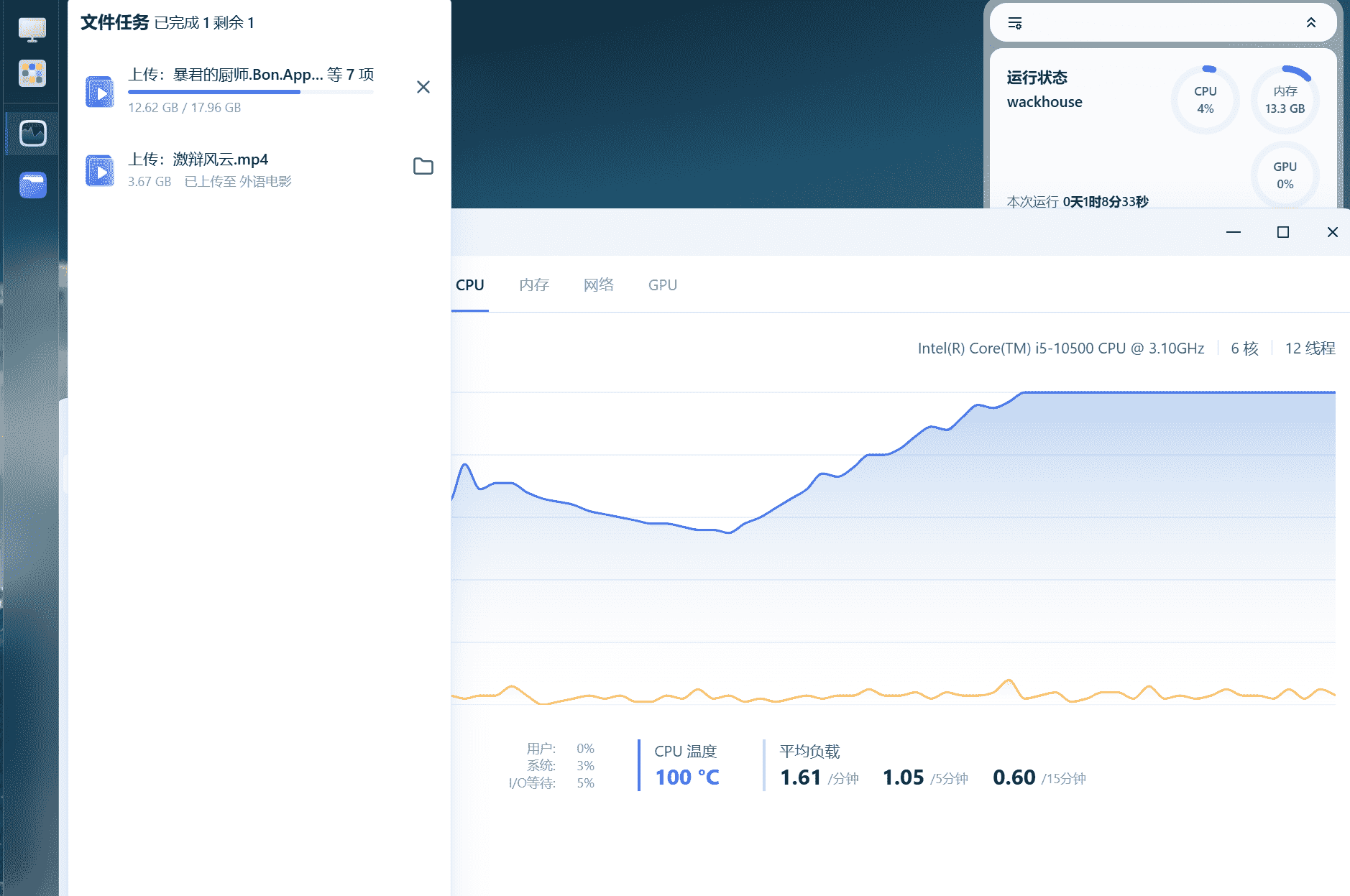1350x896 pixels.
Task: Click the 本次运行 uptime text
Action: pyautogui.click(x=1078, y=202)
